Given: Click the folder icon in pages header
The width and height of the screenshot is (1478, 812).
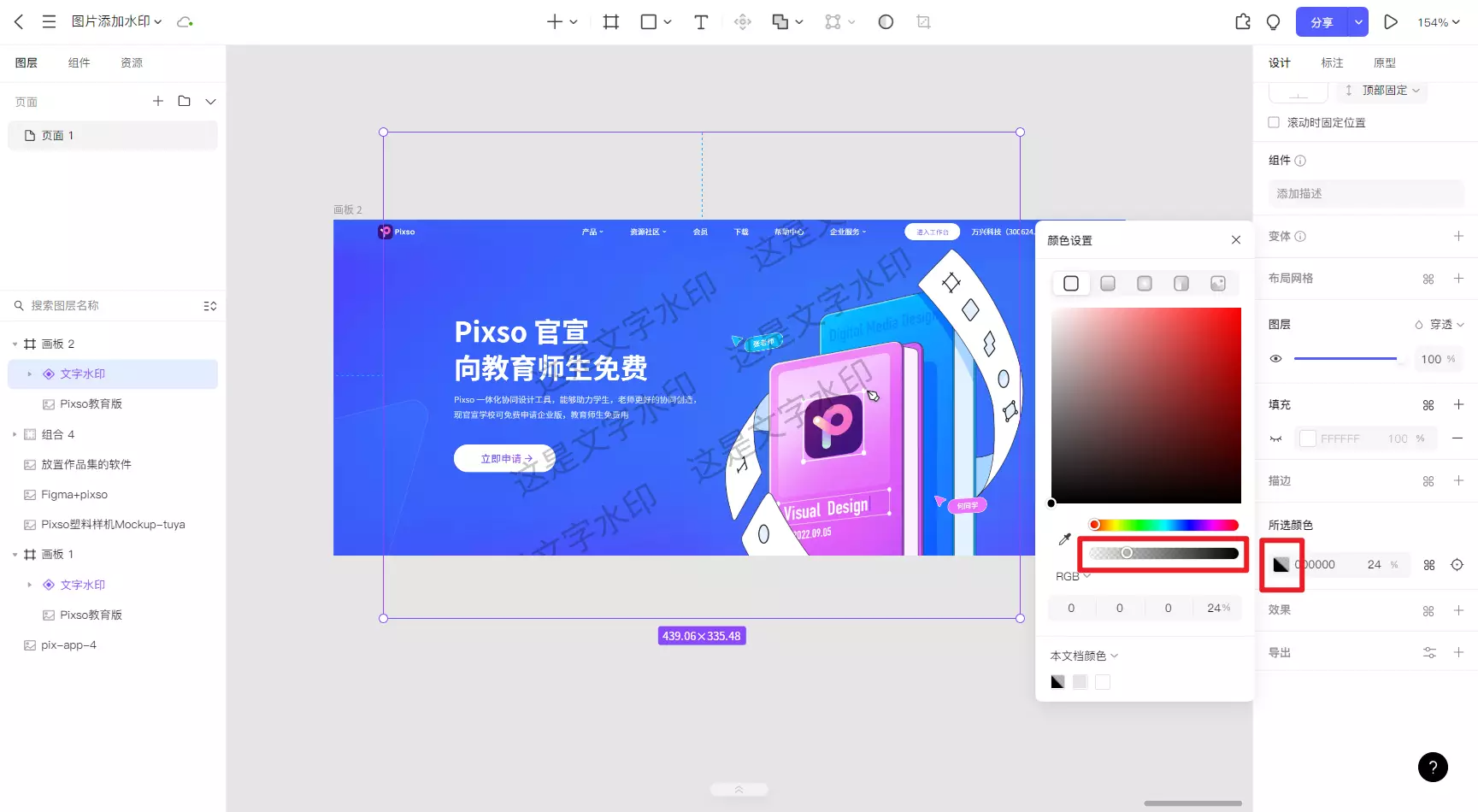Looking at the screenshot, I should pyautogui.click(x=184, y=101).
